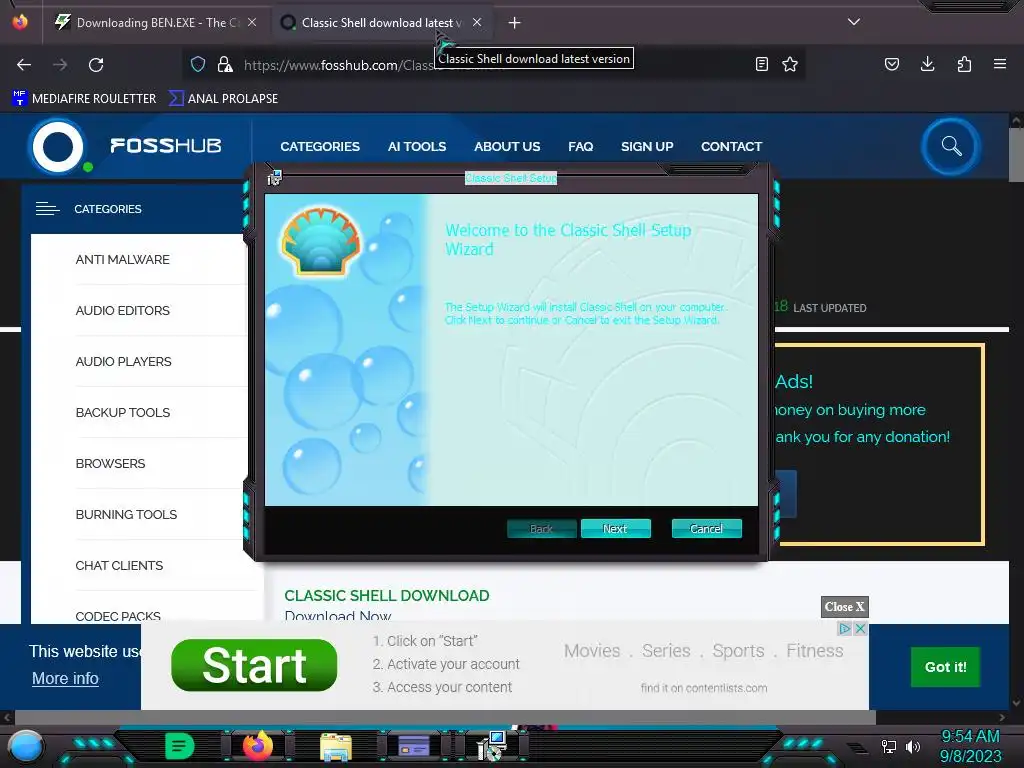
Task: Click the ad info triangle icon
Action: pyautogui.click(x=844, y=628)
